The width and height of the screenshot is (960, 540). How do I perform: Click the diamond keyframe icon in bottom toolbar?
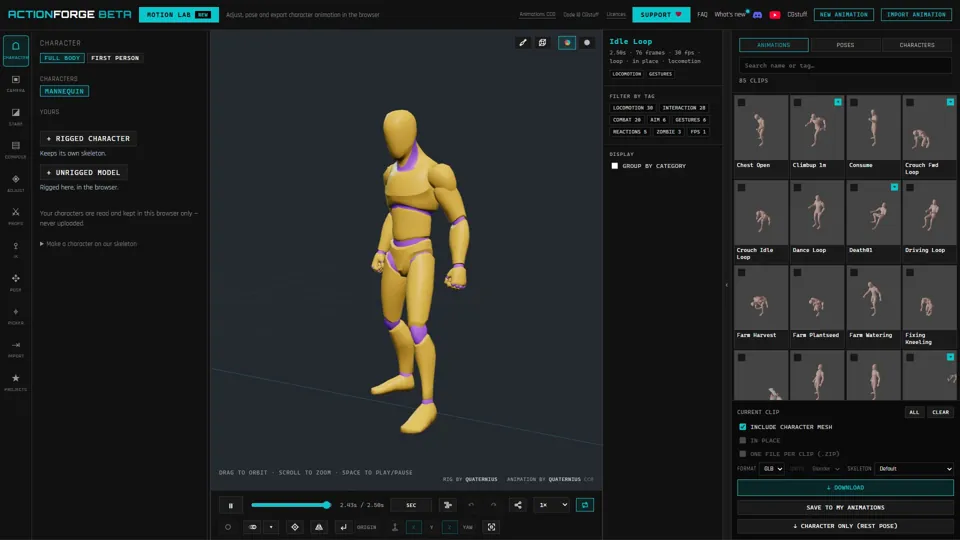tap(295, 527)
